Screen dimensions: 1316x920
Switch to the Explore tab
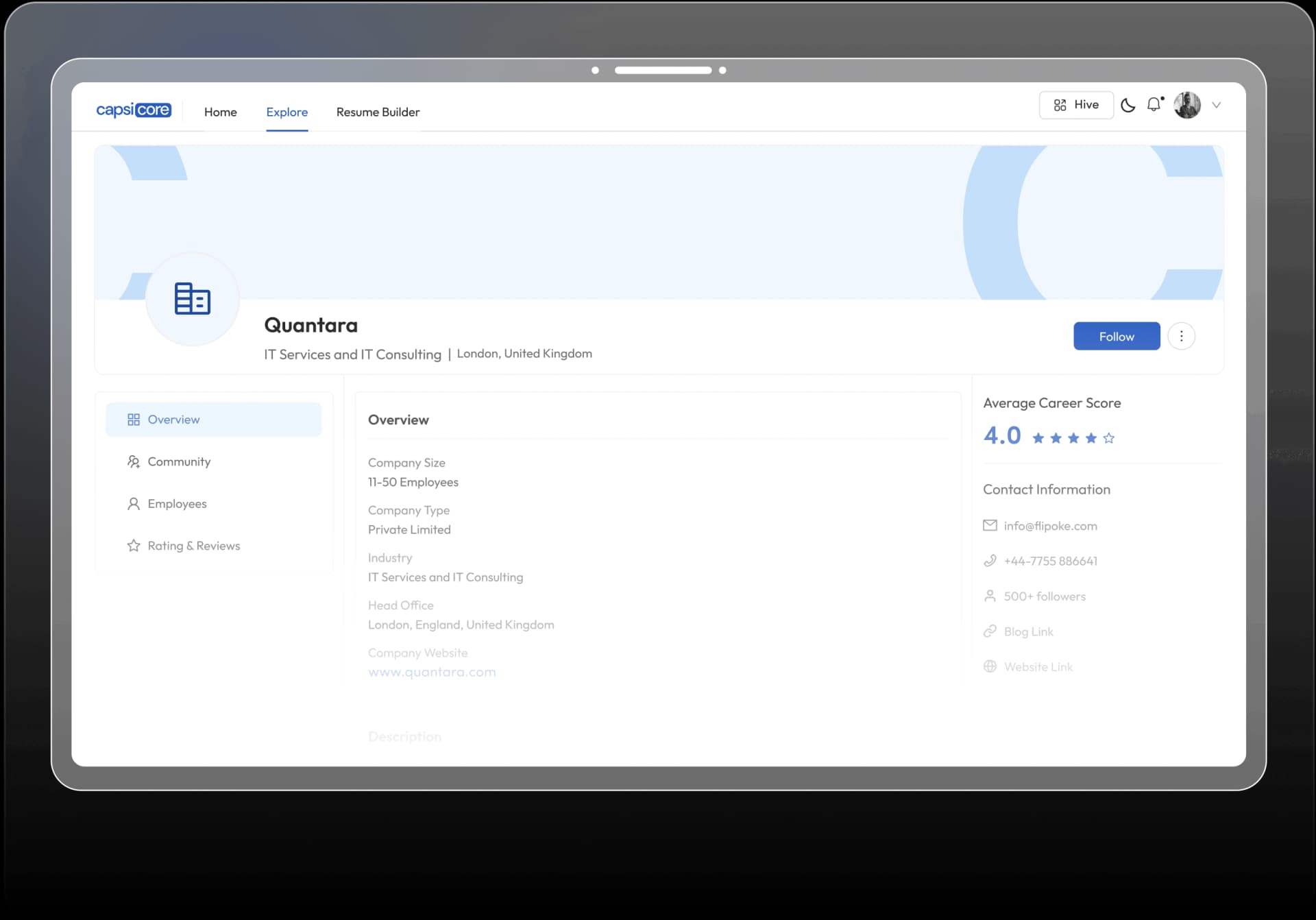point(287,112)
